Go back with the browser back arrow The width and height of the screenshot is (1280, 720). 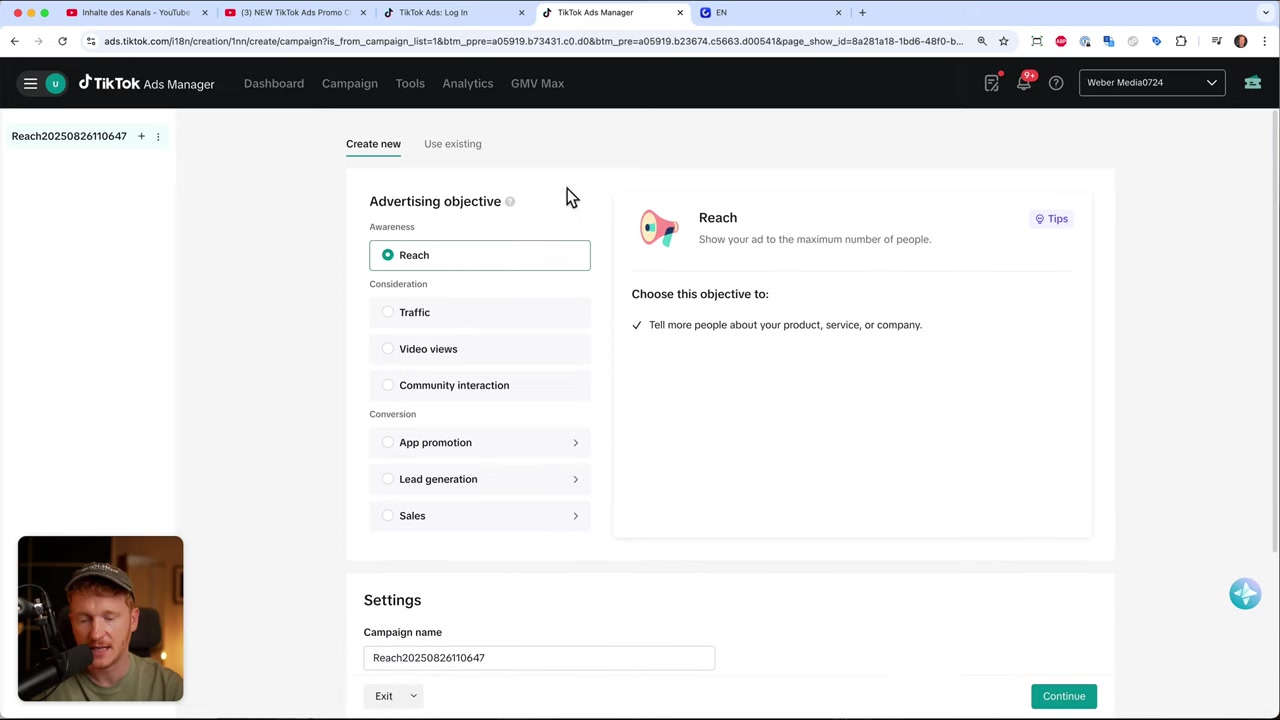pyautogui.click(x=14, y=41)
